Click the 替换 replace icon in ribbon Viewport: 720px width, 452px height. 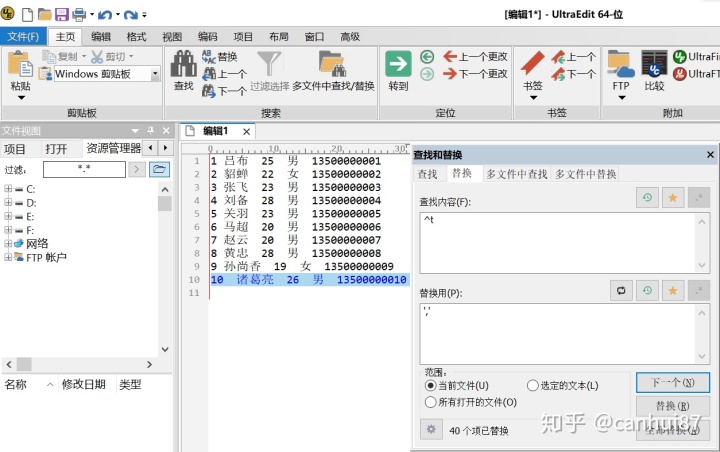pyautogui.click(x=209, y=56)
